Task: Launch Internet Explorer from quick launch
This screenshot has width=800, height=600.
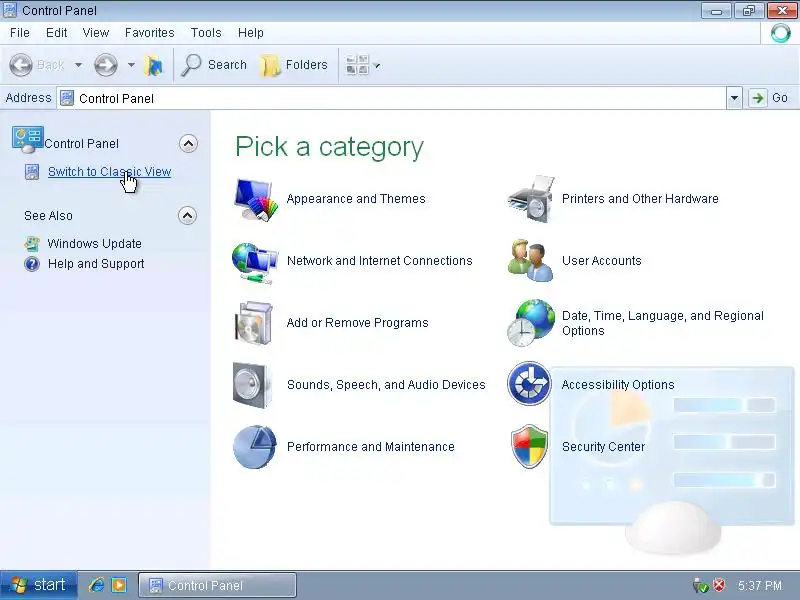Action: (96, 585)
